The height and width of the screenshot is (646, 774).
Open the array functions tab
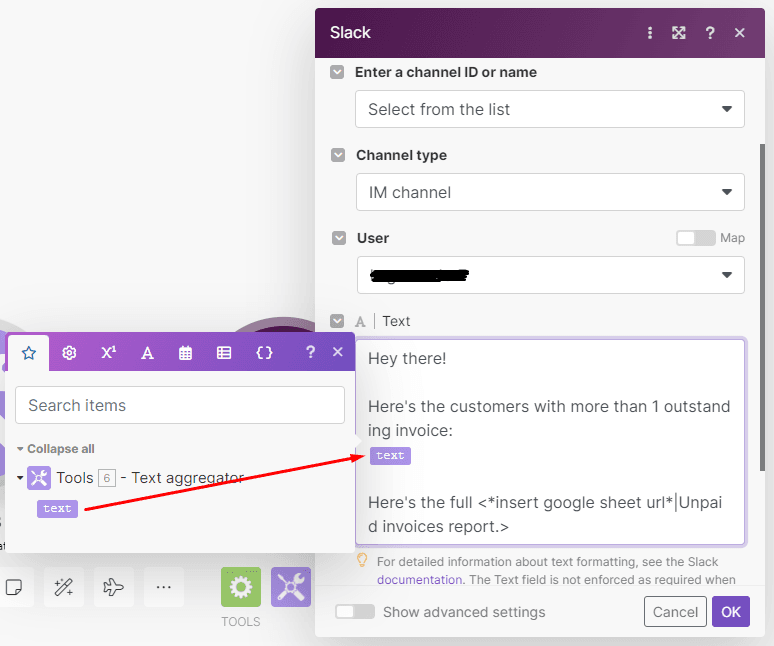pos(224,352)
